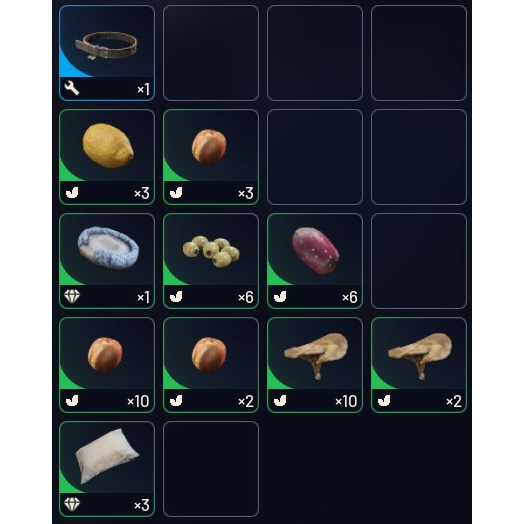The height and width of the screenshot is (524, 524).
Task: Select the apricot stack showing x3
Action: click(x=211, y=157)
